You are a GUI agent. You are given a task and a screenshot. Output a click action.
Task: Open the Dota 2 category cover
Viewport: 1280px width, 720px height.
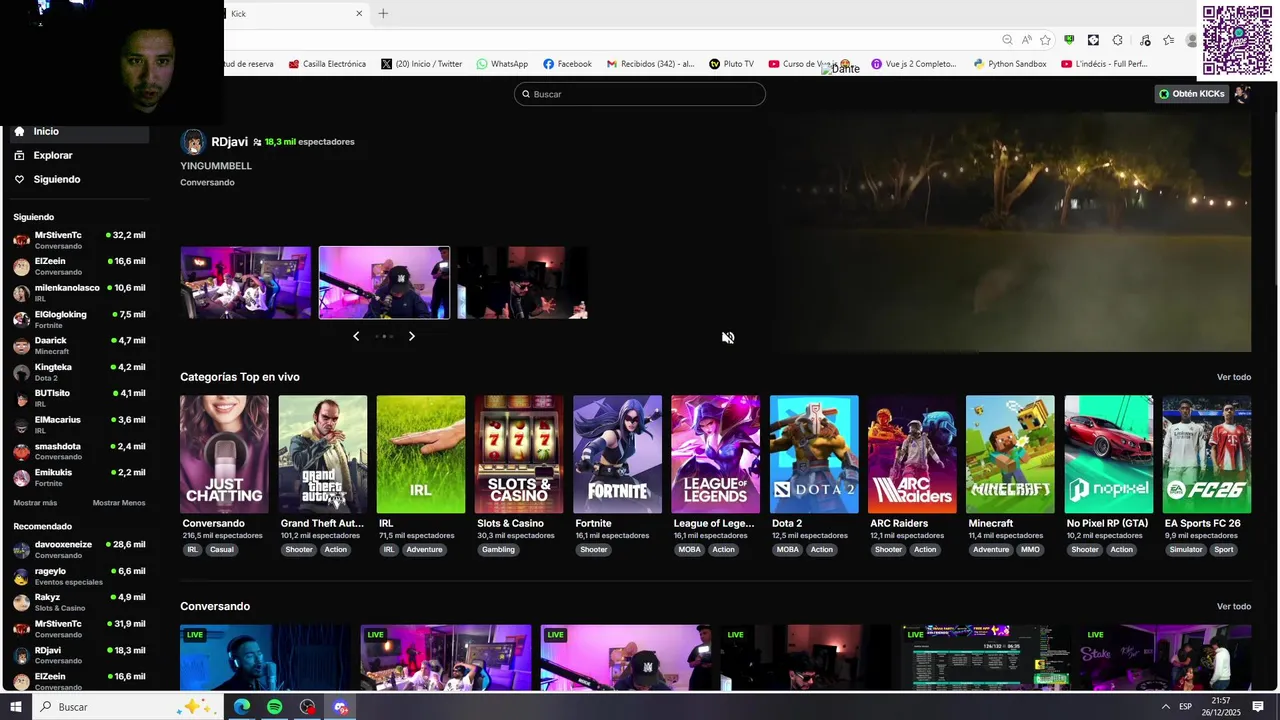(x=814, y=454)
